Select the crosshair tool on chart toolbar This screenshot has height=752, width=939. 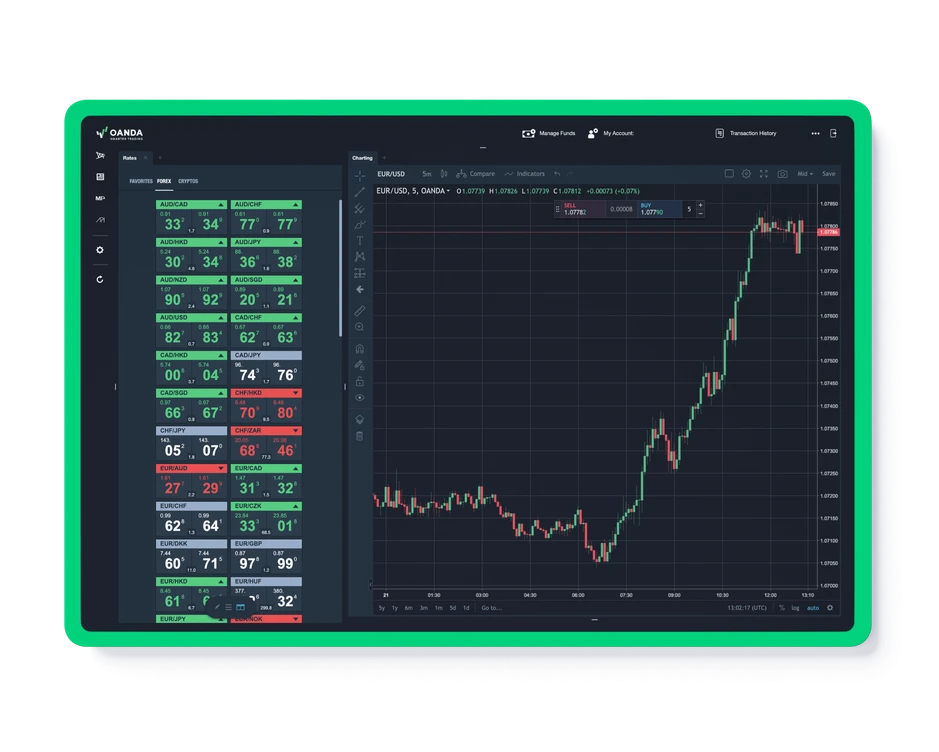click(361, 175)
